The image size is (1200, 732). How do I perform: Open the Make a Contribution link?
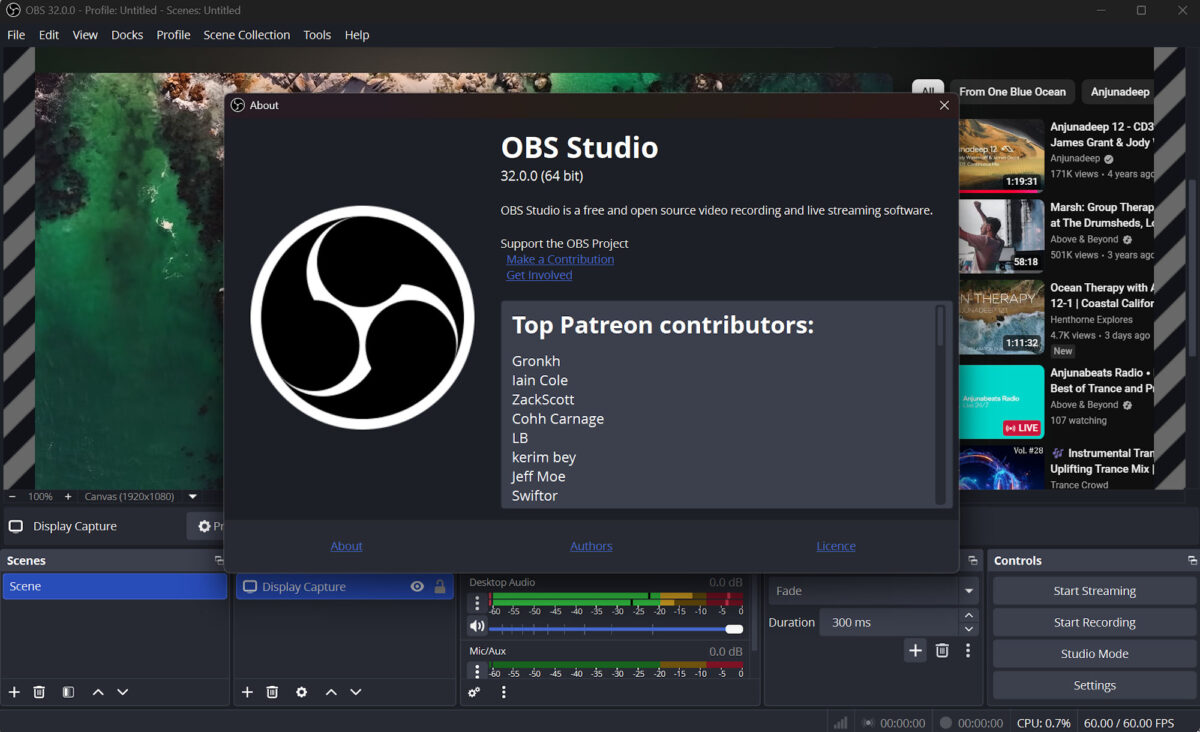[x=559, y=258]
